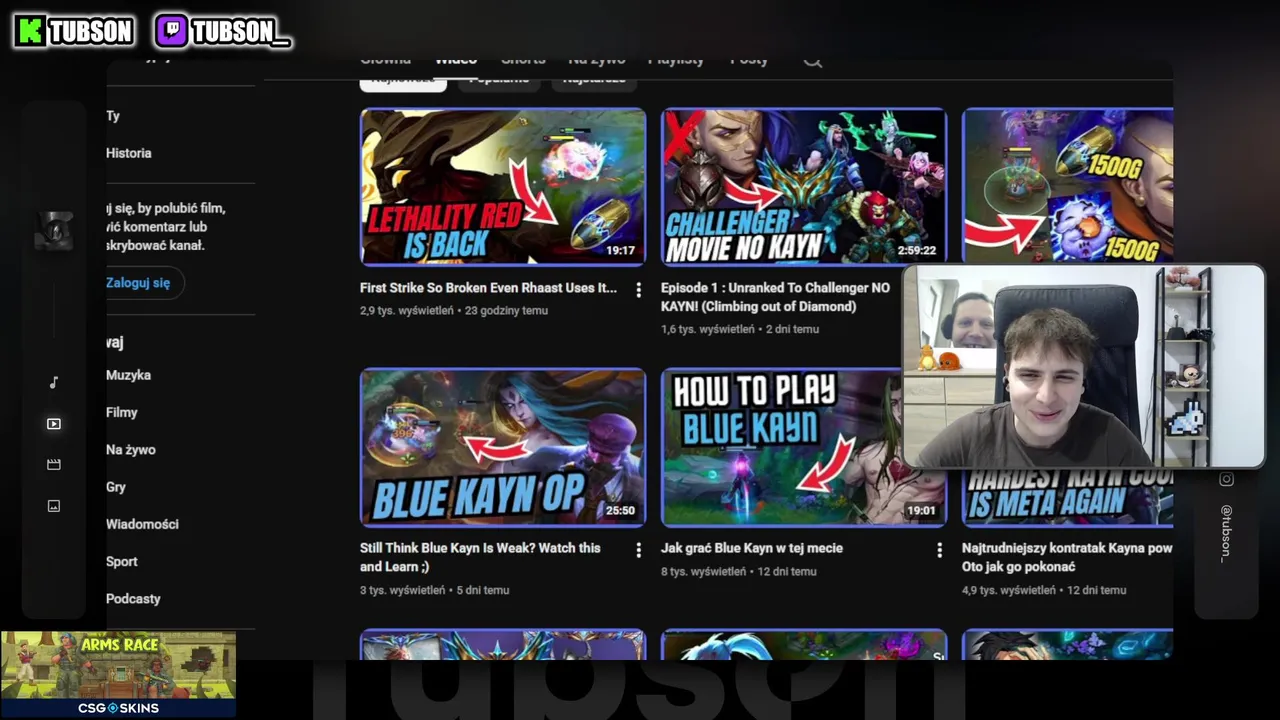Open title Episode 1 : Unranked To Challenger NO KAYN
Image resolution: width=1280 pixels, height=720 pixels.
pos(775,297)
